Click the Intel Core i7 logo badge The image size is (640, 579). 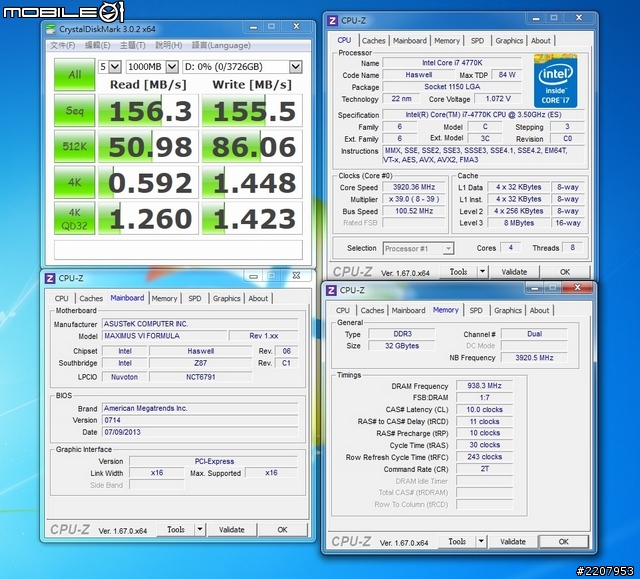pos(556,81)
